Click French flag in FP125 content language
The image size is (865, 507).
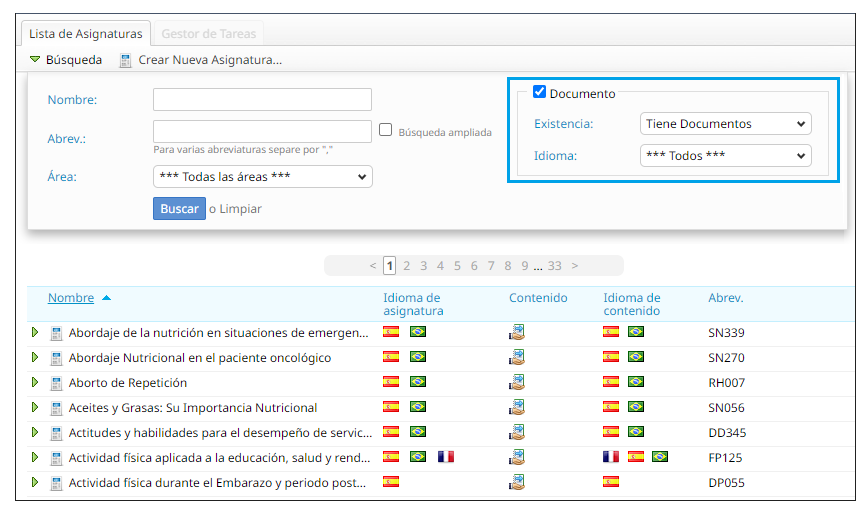click(x=611, y=456)
